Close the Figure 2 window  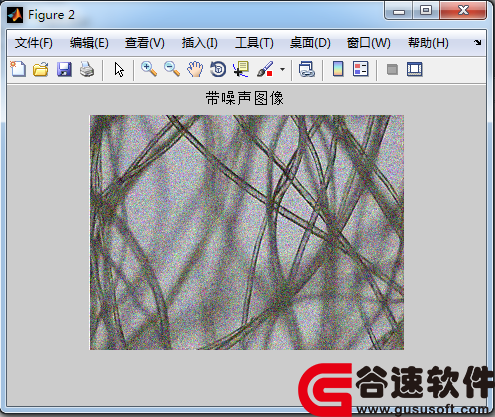(x=463, y=11)
